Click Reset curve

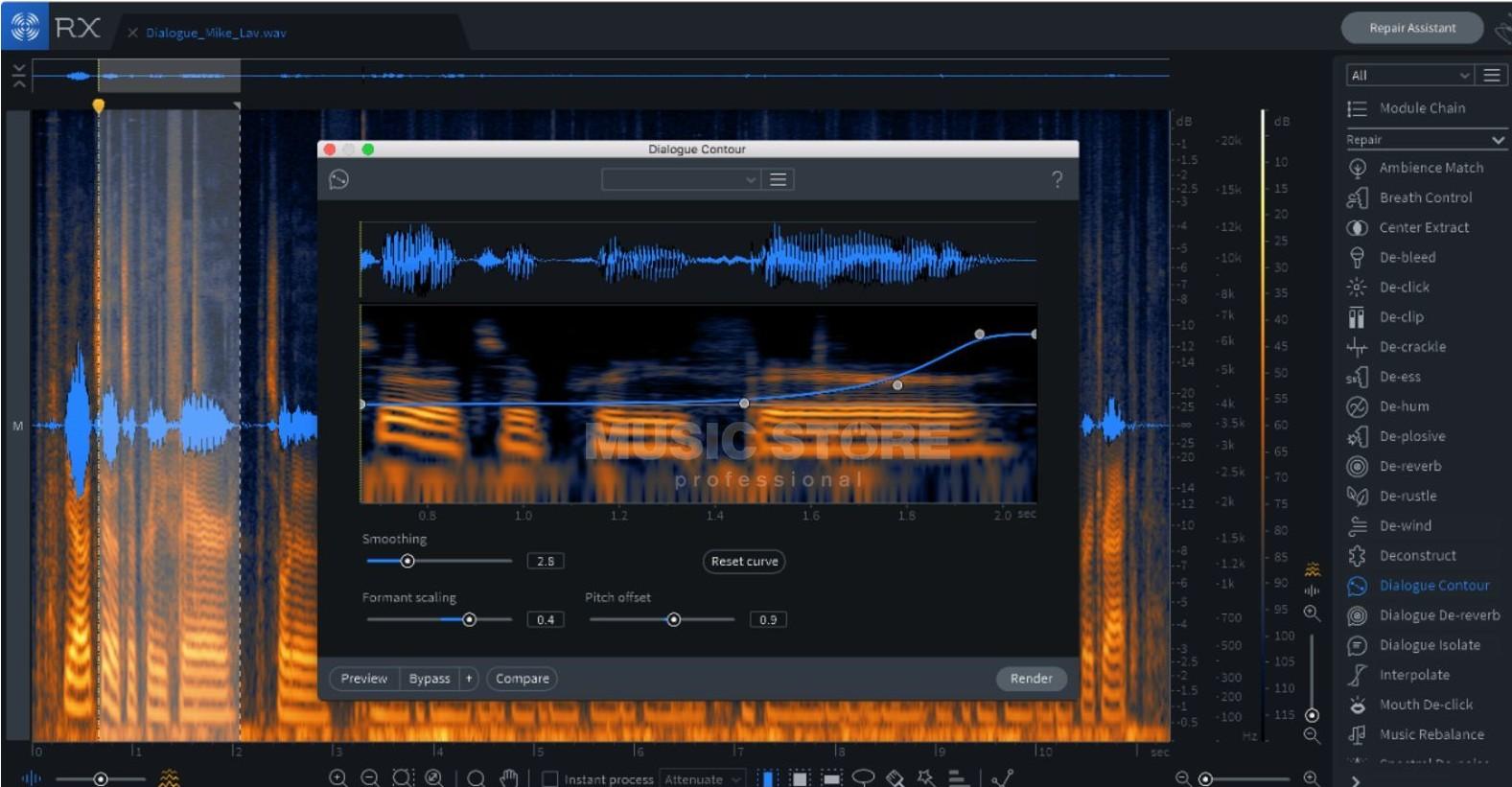click(x=744, y=562)
